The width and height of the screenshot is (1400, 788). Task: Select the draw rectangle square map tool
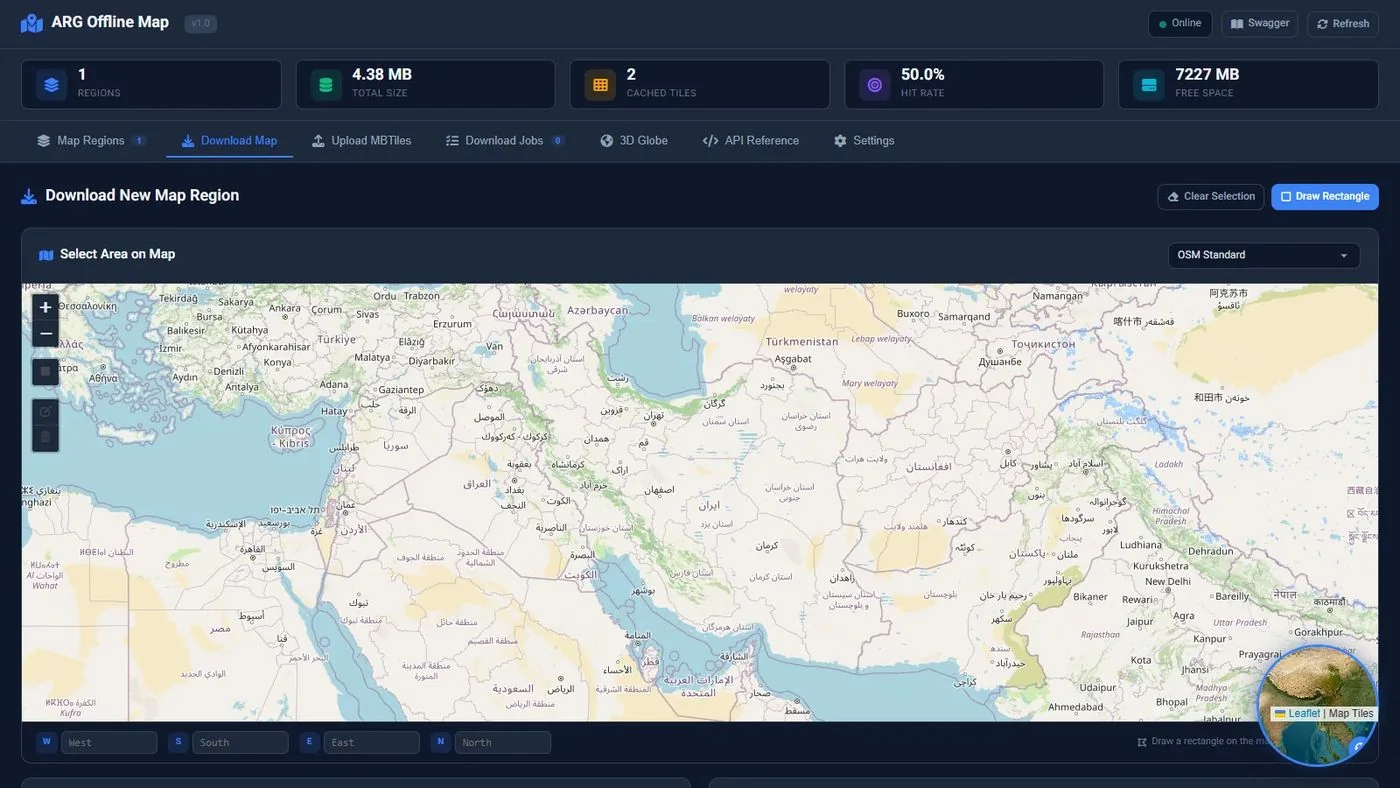[46, 372]
